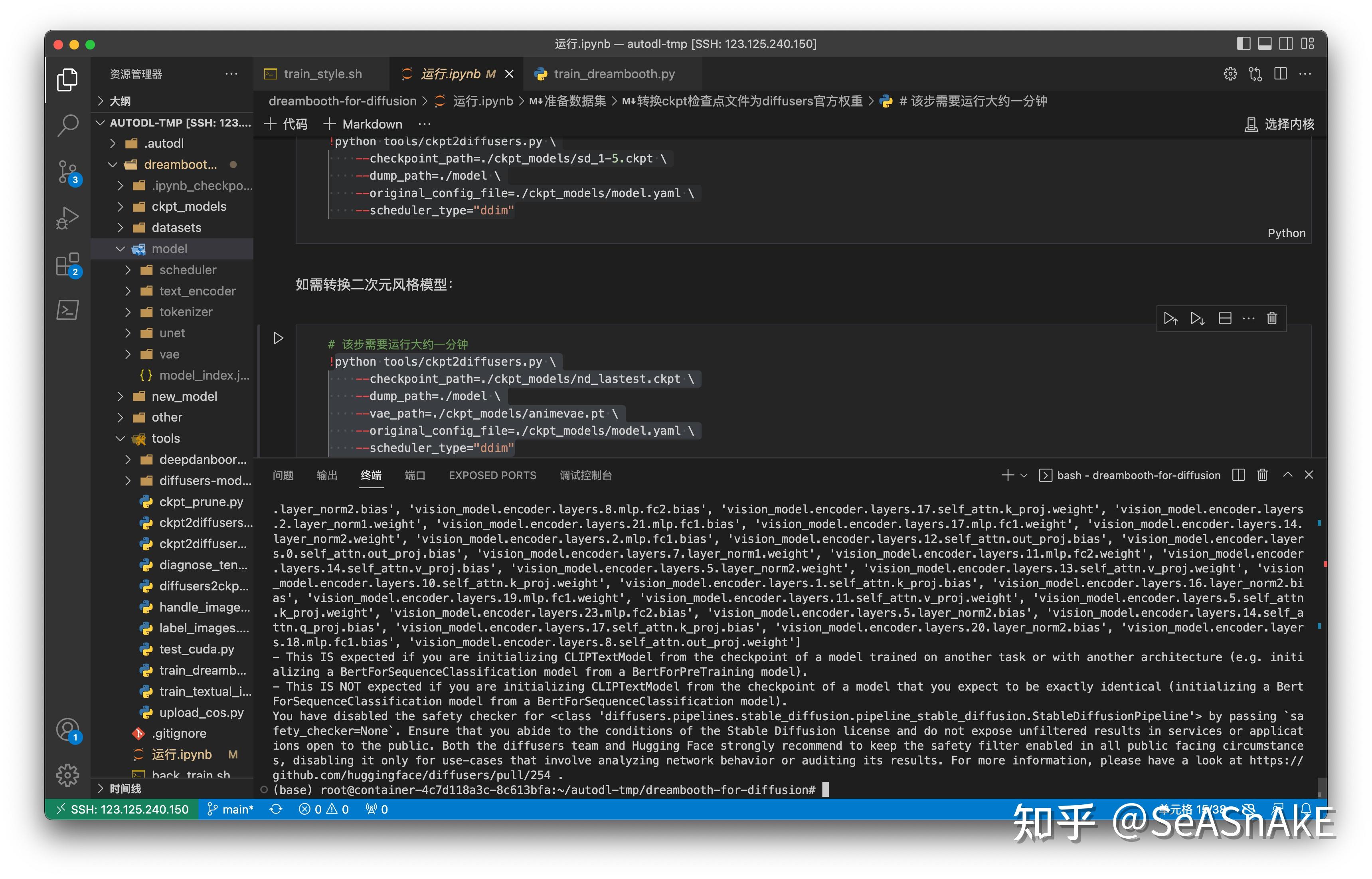Switch to the train_dreambooth.py tab
Screen dimensions: 1372x879
click(613, 74)
